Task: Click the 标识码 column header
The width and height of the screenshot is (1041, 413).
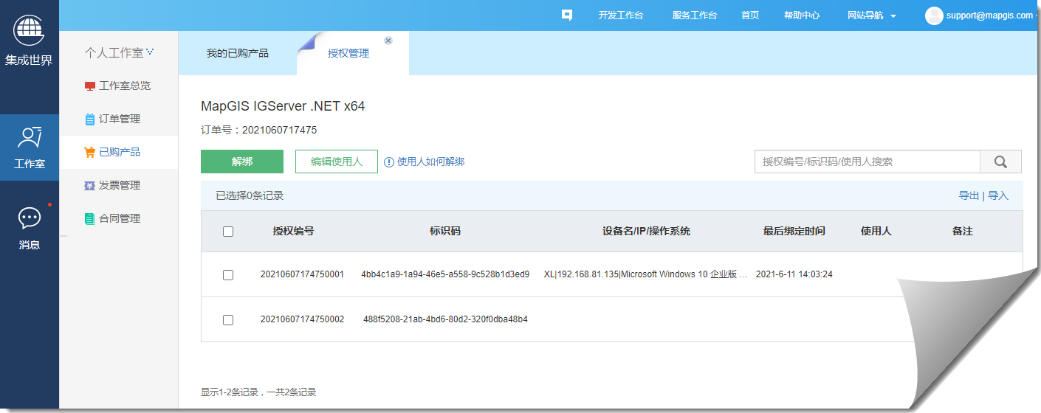Action: [x=445, y=231]
